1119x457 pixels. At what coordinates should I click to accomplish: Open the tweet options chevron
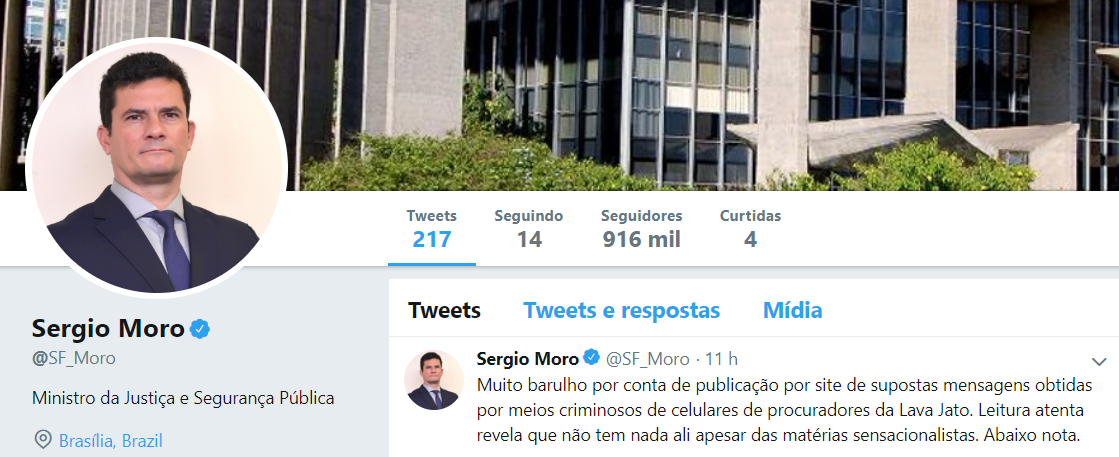(1098, 362)
